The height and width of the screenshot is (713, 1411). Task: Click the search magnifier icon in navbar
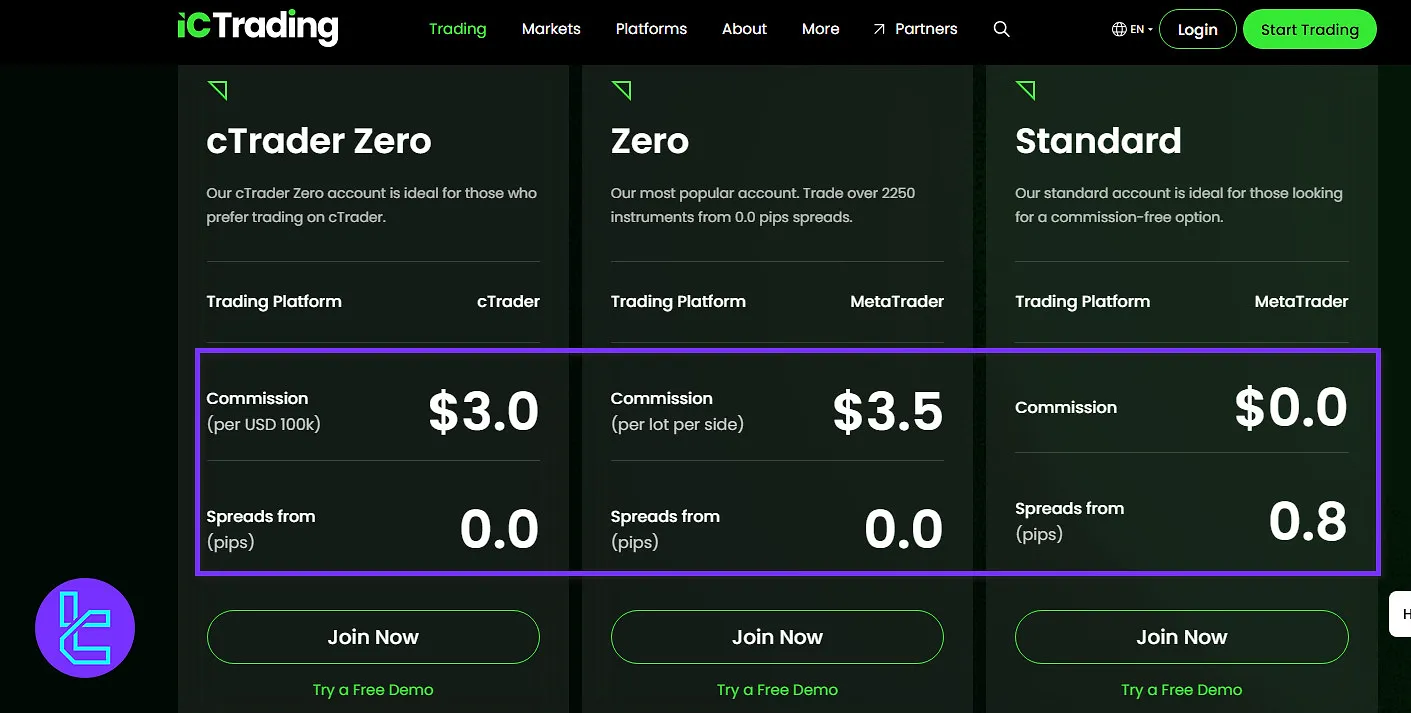click(x=1001, y=29)
